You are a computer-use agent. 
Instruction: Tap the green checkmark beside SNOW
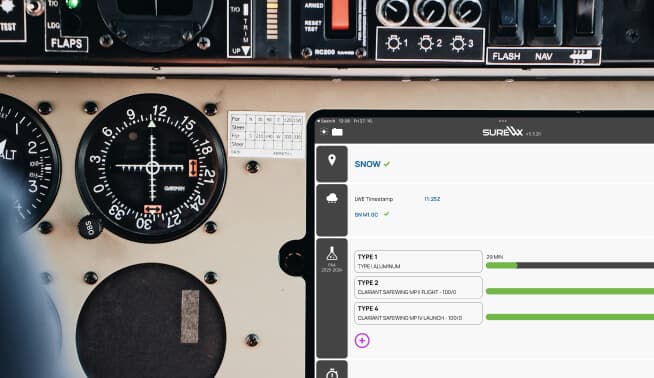click(x=387, y=164)
